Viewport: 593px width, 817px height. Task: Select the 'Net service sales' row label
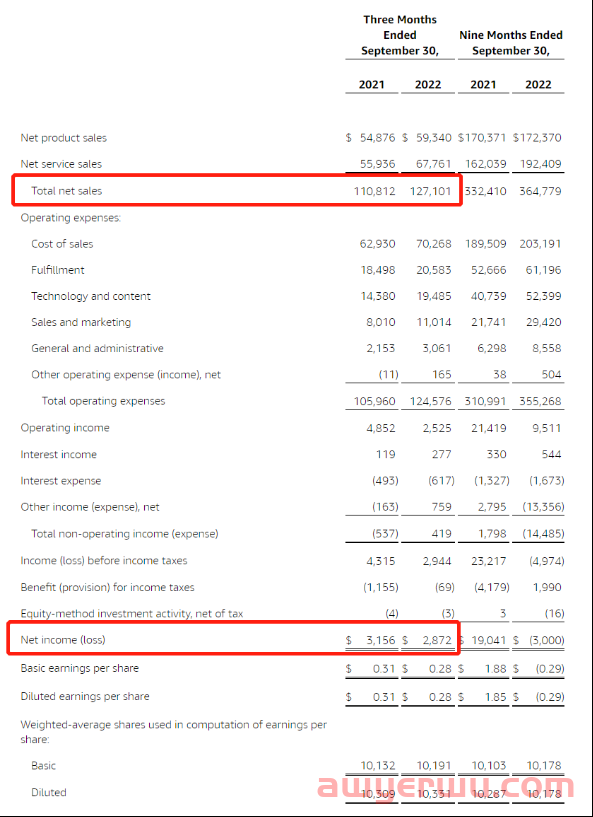61,164
